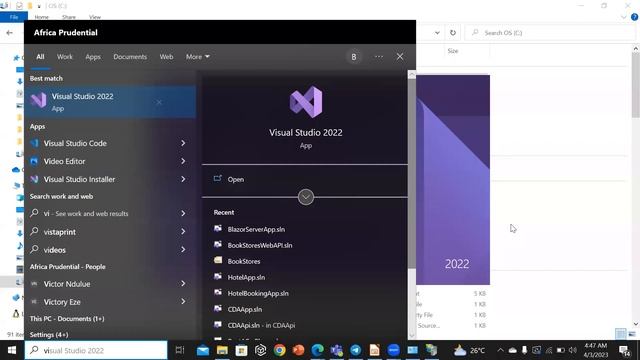Launch Visual Studio Code from Apps list
The width and height of the screenshot is (640, 360).
[x=75, y=143]
